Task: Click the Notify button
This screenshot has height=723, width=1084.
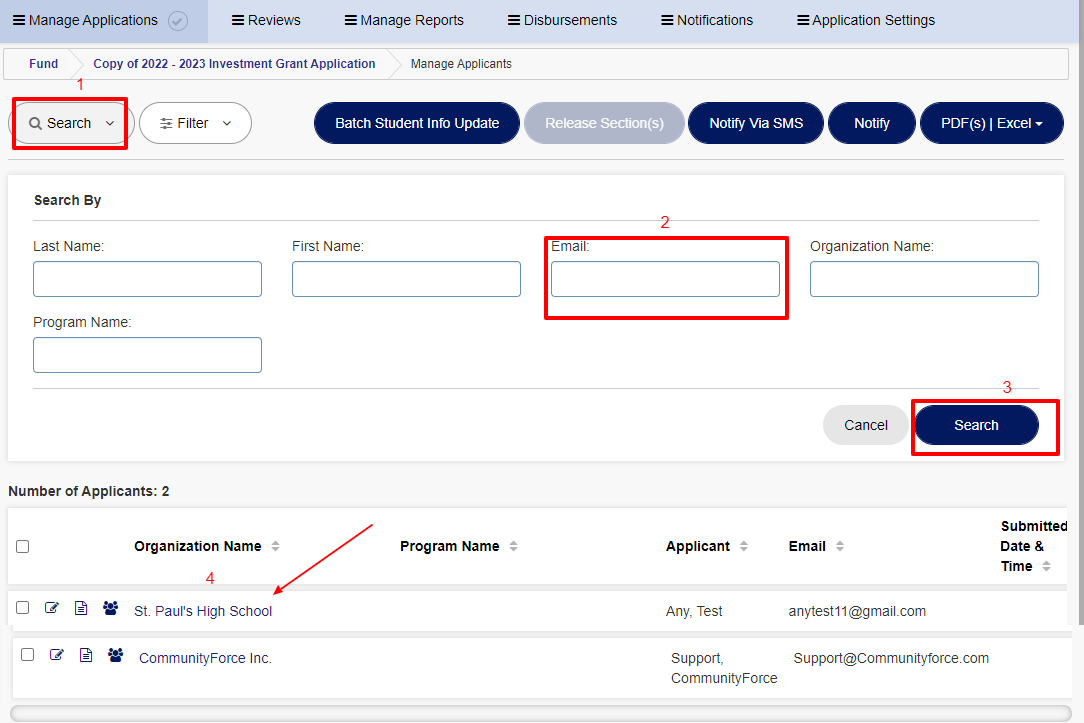Action: click(x=872, y=123)
